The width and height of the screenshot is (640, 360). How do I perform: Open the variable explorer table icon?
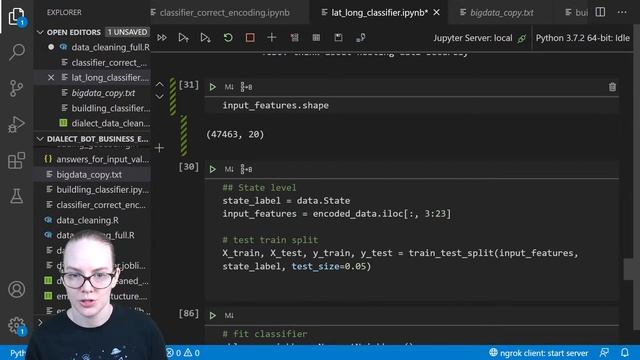click(316, 38)
